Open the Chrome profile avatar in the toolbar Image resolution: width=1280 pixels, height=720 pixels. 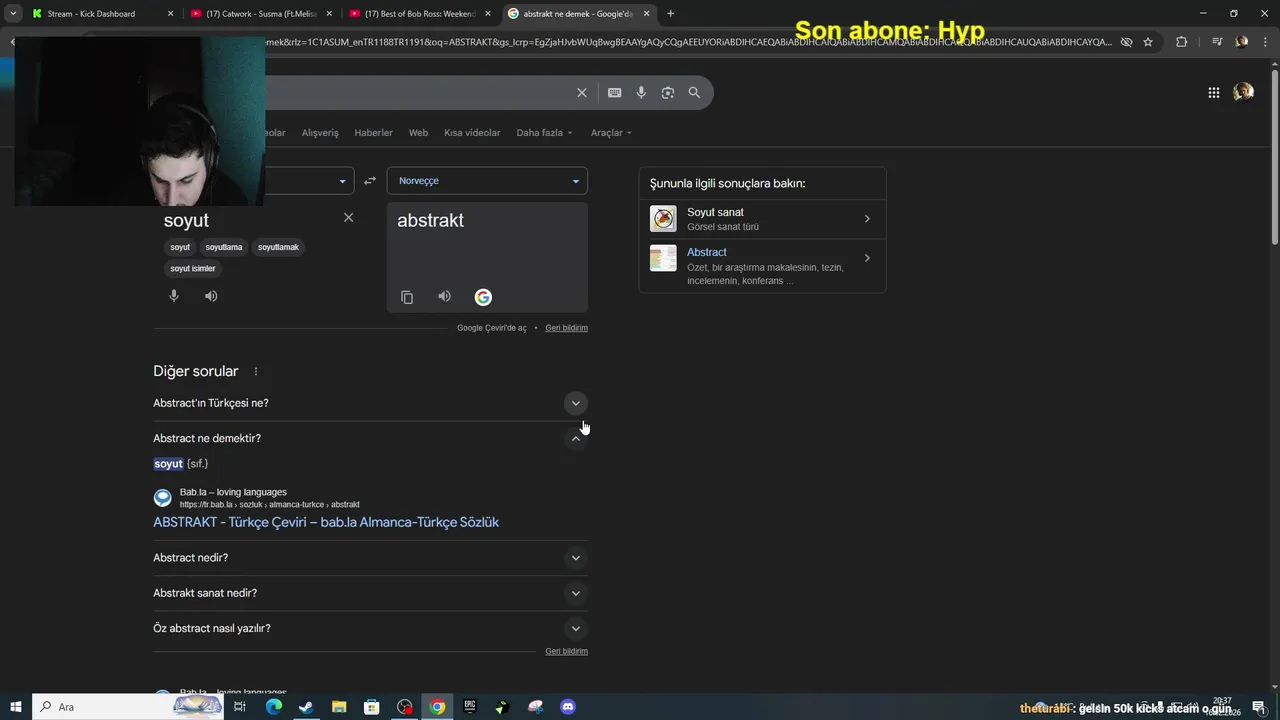1242,42
